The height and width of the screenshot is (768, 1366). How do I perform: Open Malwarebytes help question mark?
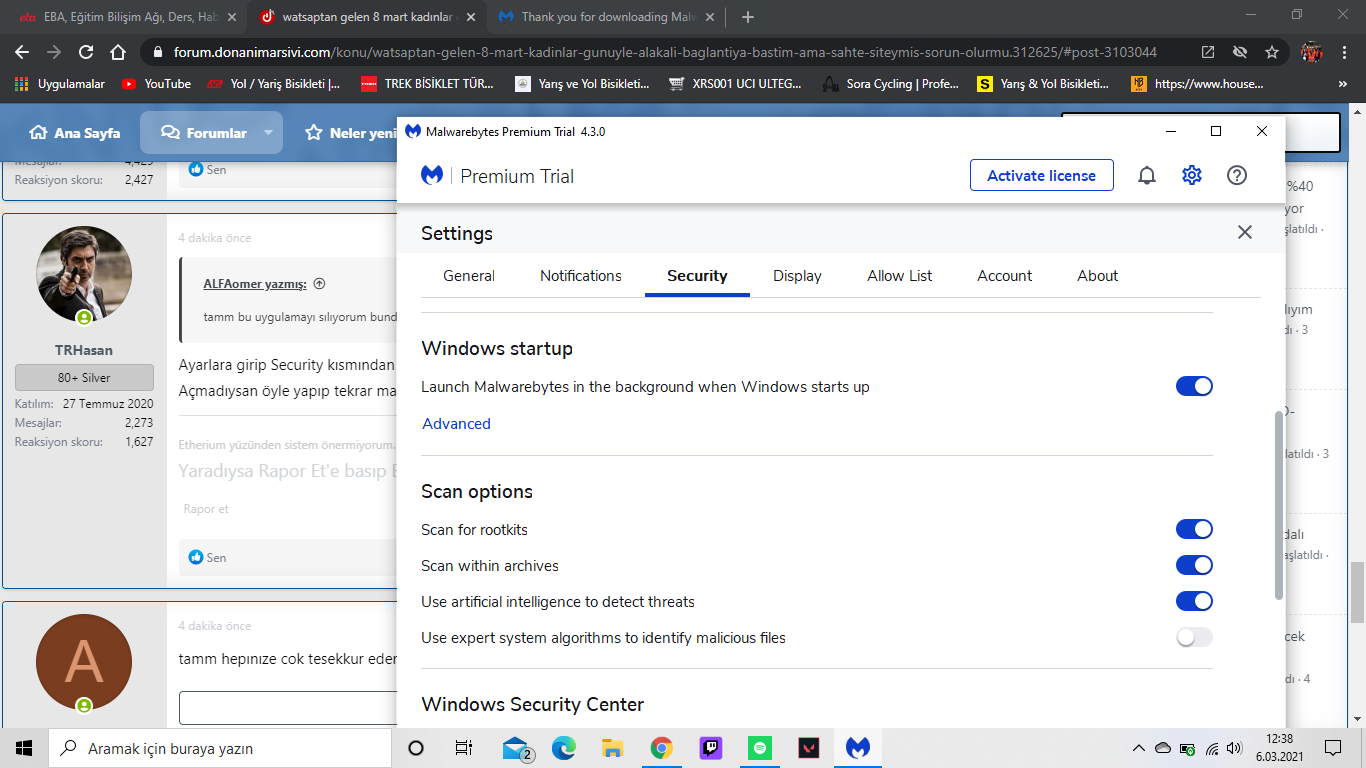pos(1237,175)
